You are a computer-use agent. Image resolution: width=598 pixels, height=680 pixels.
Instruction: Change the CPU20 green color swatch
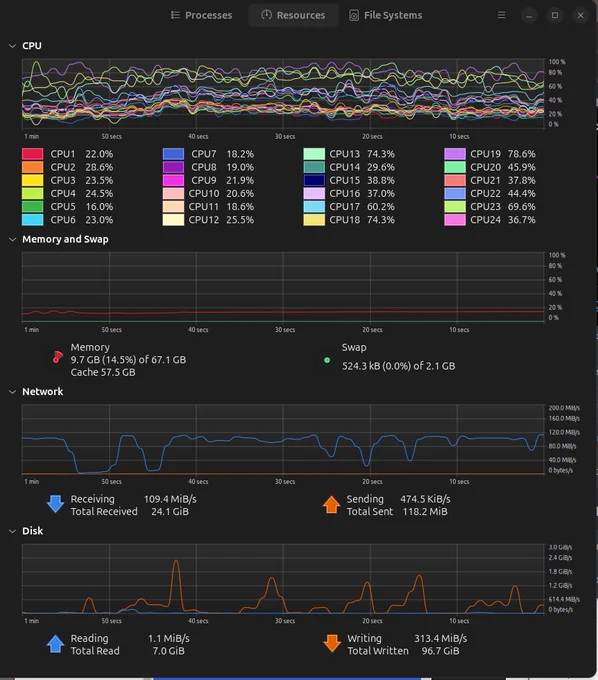(x=455, y=167)
